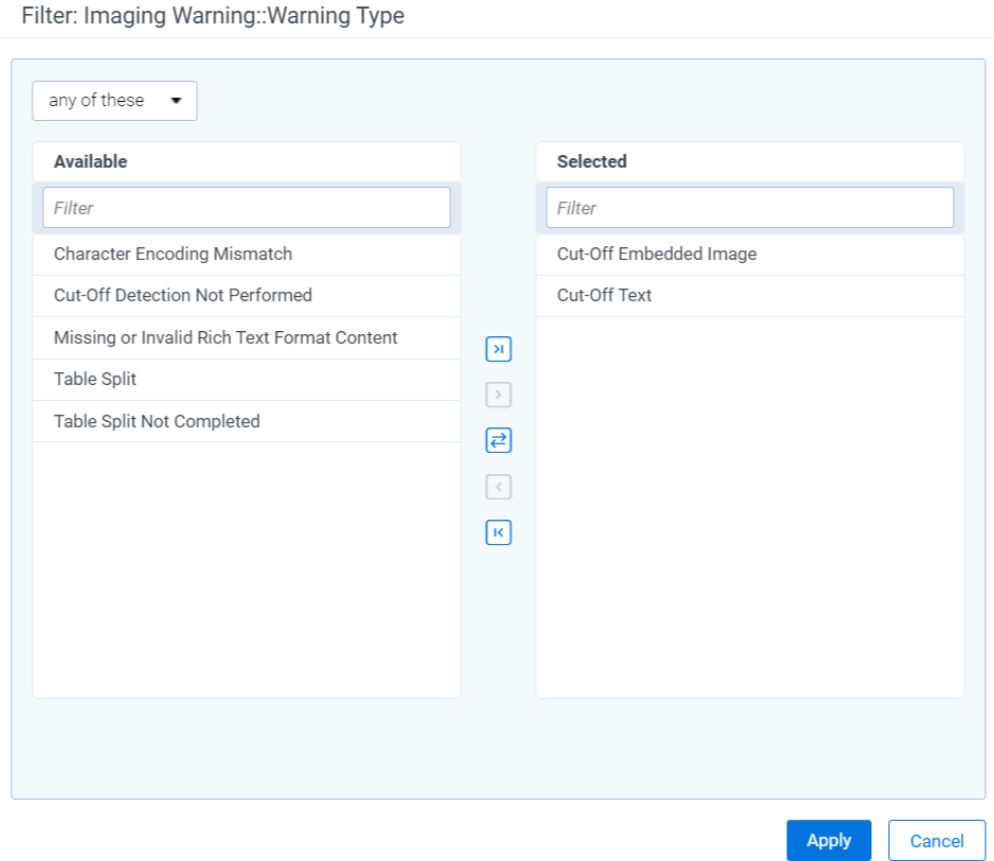The width and height of the screenshot is (994, 861).
Task: Click the swap lists double-arrow icon
Action: 498,441
